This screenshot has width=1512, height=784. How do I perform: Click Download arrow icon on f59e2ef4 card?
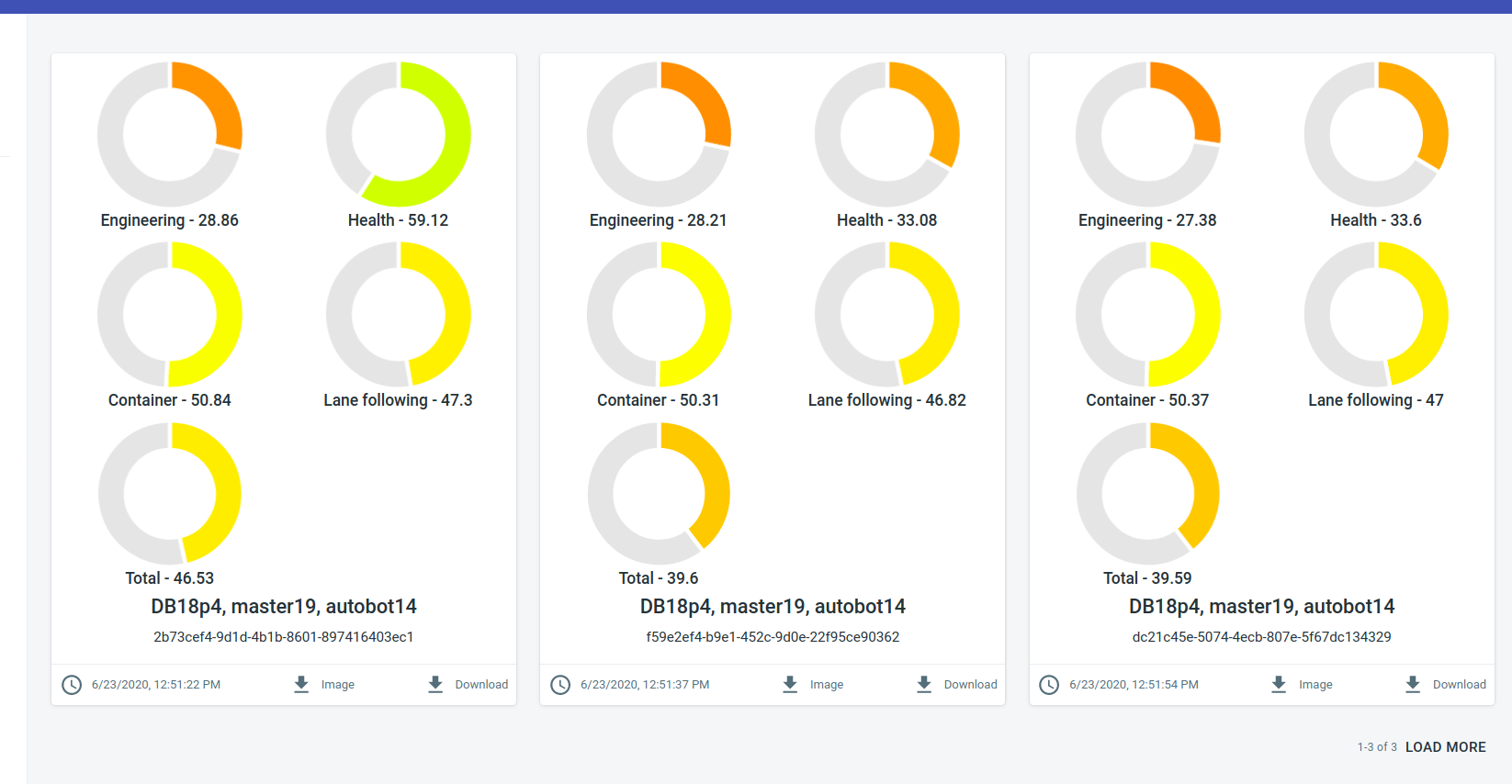click(924, 685)
